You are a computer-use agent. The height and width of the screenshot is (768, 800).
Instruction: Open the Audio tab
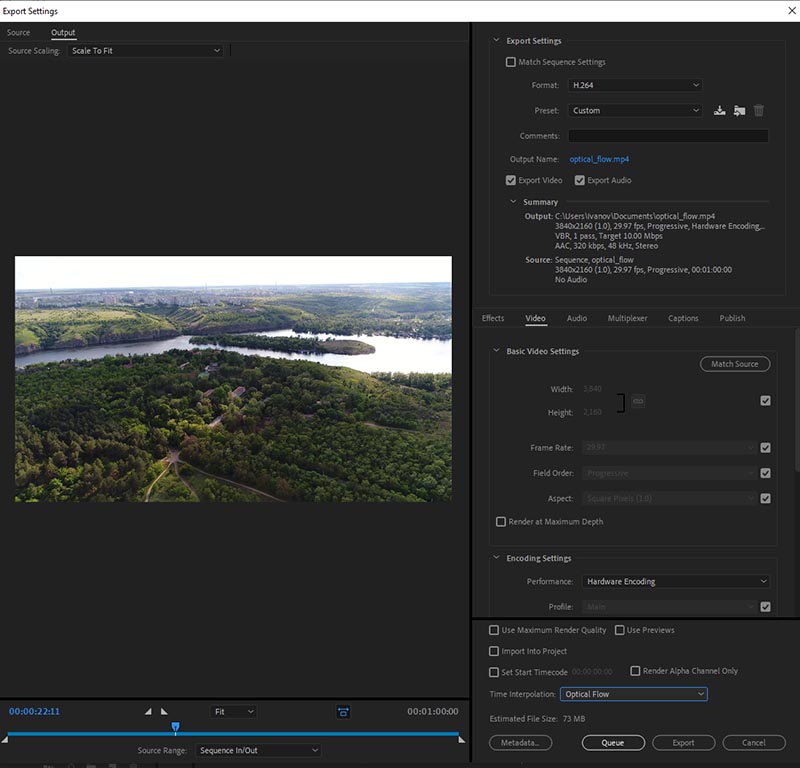click(x=577, y=318)
